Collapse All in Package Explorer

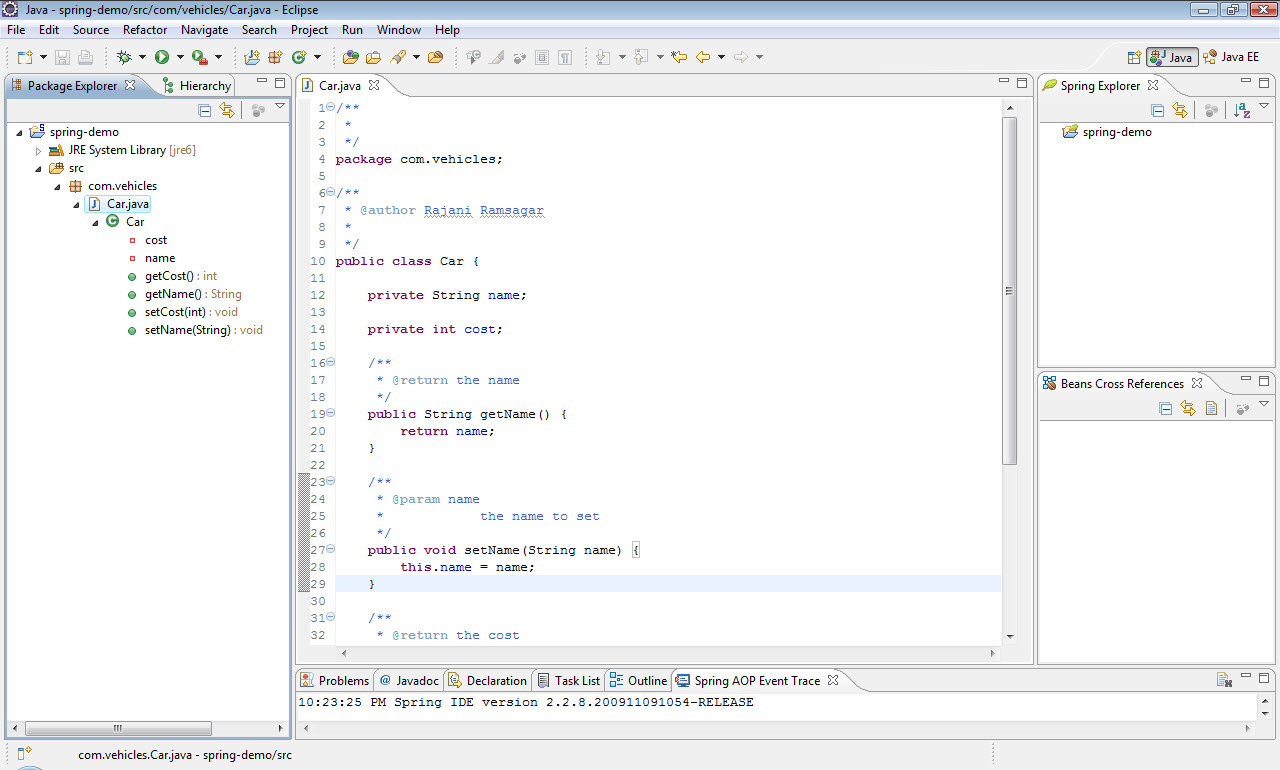pyautogui.click(x=204, y=111)
